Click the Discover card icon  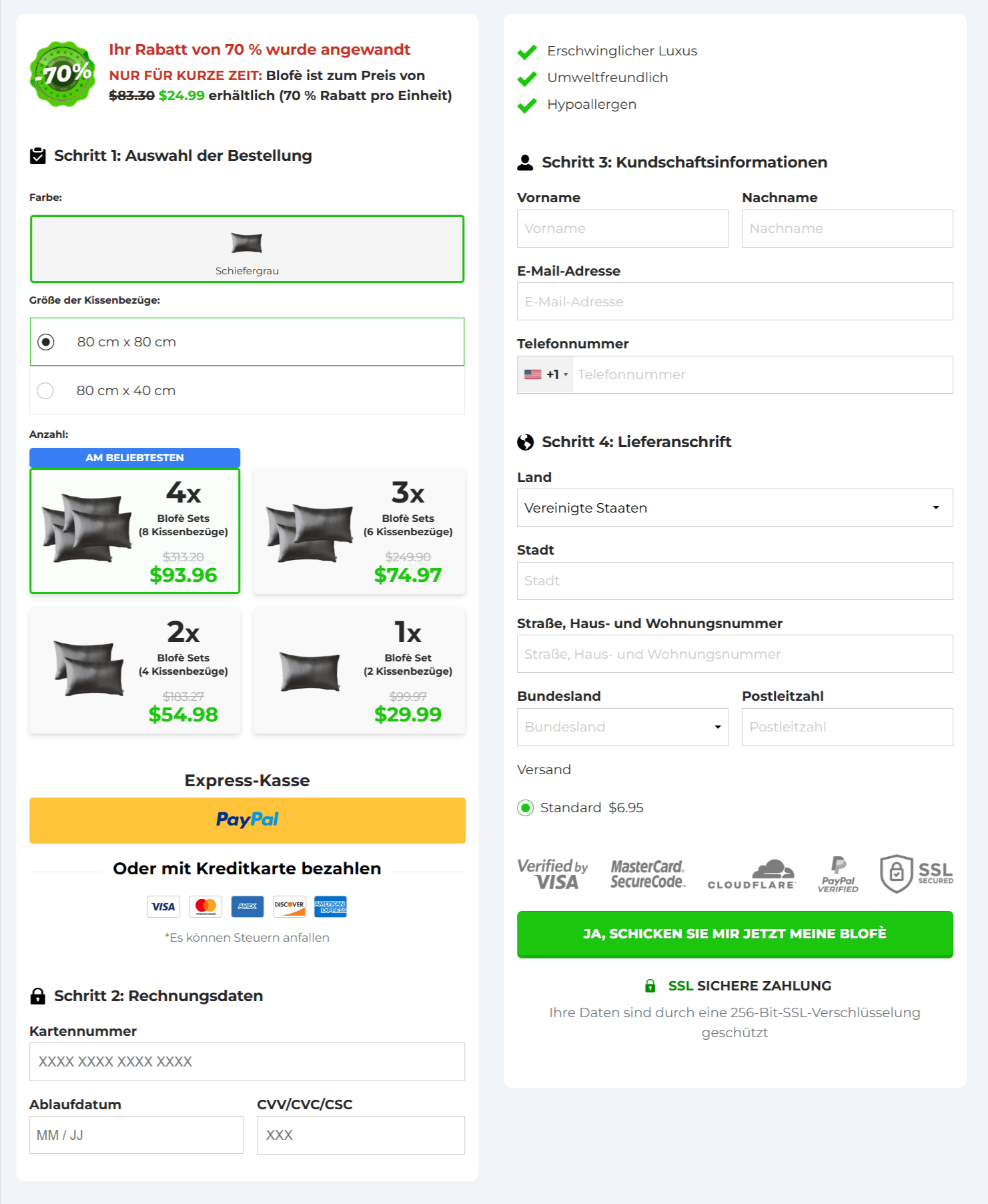(289, 906)
